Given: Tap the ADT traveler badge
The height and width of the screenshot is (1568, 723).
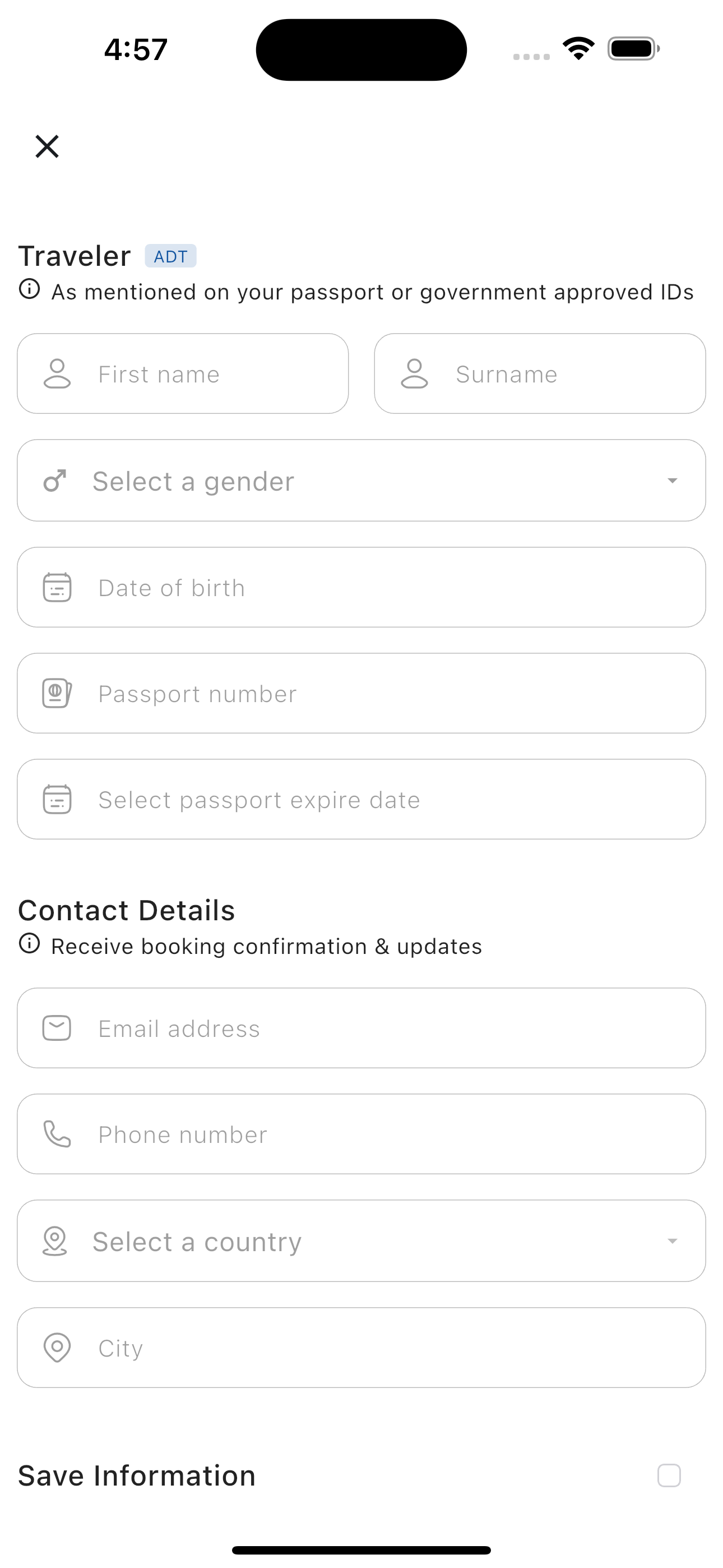Looking at the screenshot, I should pyautogui.click(x=170, y=256).
